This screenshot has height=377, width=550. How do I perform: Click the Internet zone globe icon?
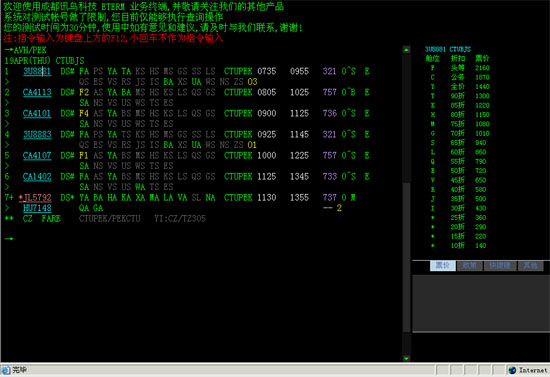click(512, 370)
